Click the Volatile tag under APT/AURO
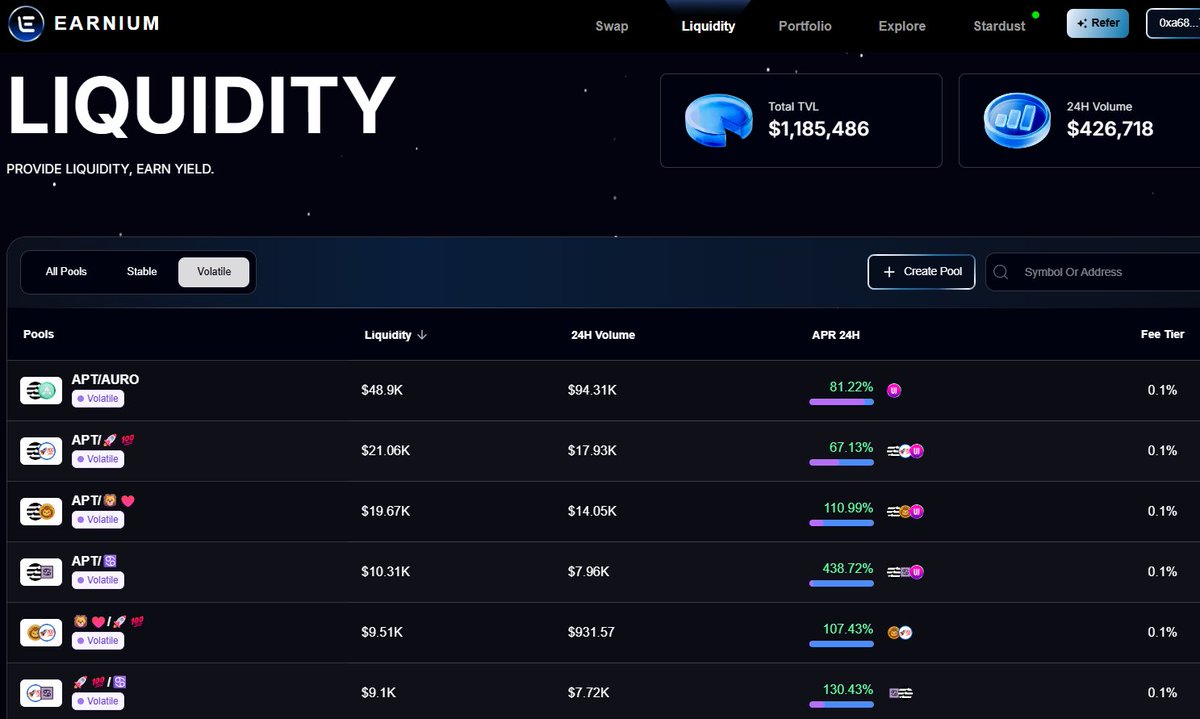 point(98,399)
